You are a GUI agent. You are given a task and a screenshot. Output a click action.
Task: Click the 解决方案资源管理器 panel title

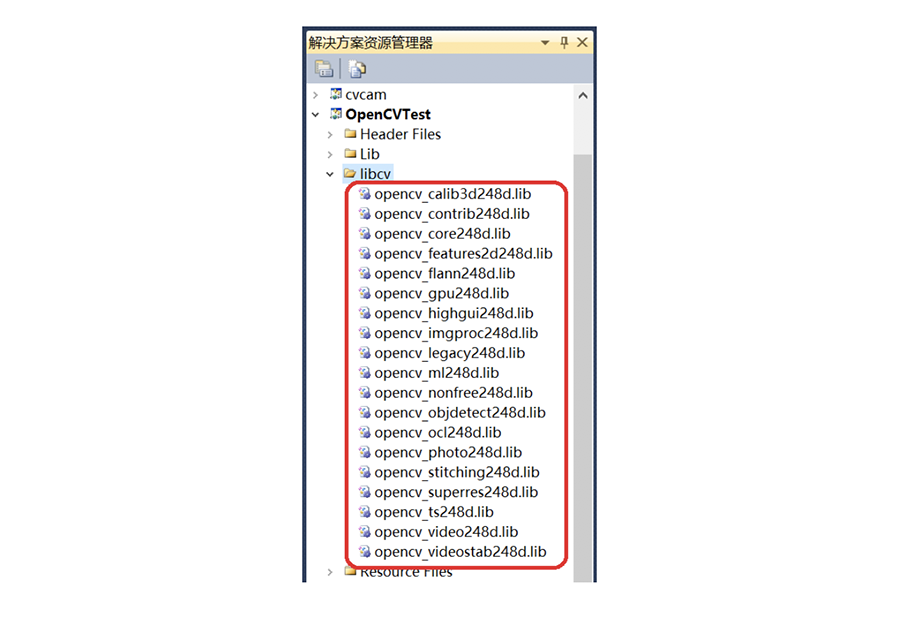coord(371,42)
